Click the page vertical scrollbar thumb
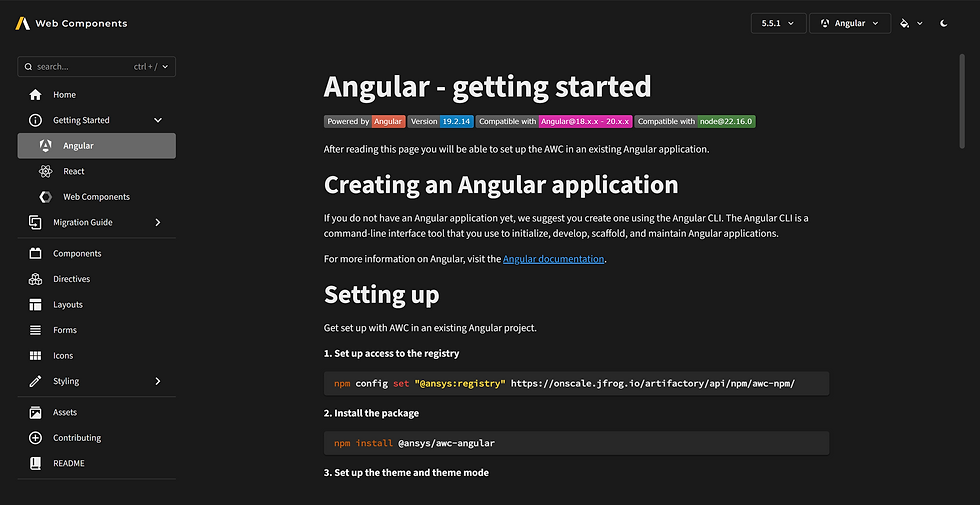Screen dimensions: 980x505 click(x=962, y=101)
